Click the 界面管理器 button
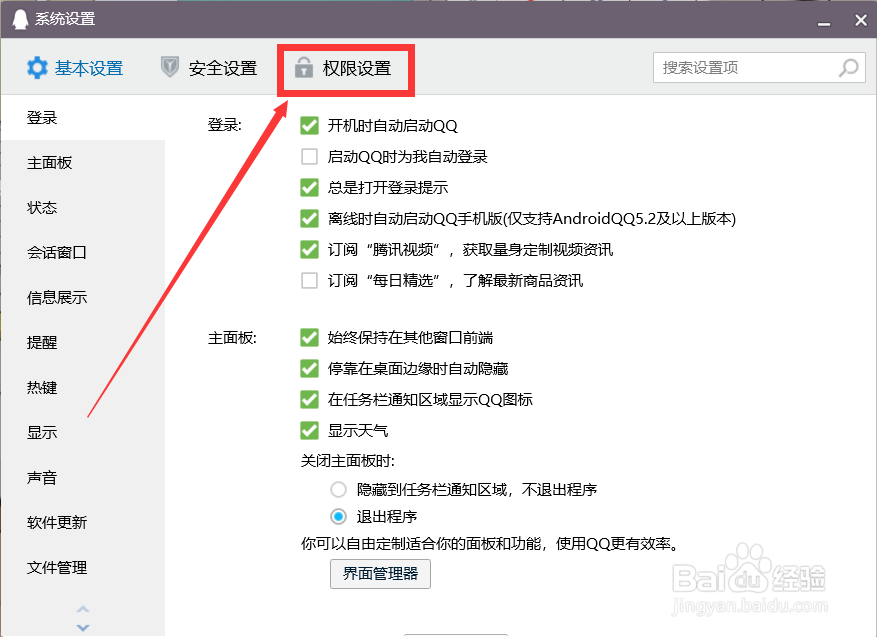 click(x=380, y=574)
